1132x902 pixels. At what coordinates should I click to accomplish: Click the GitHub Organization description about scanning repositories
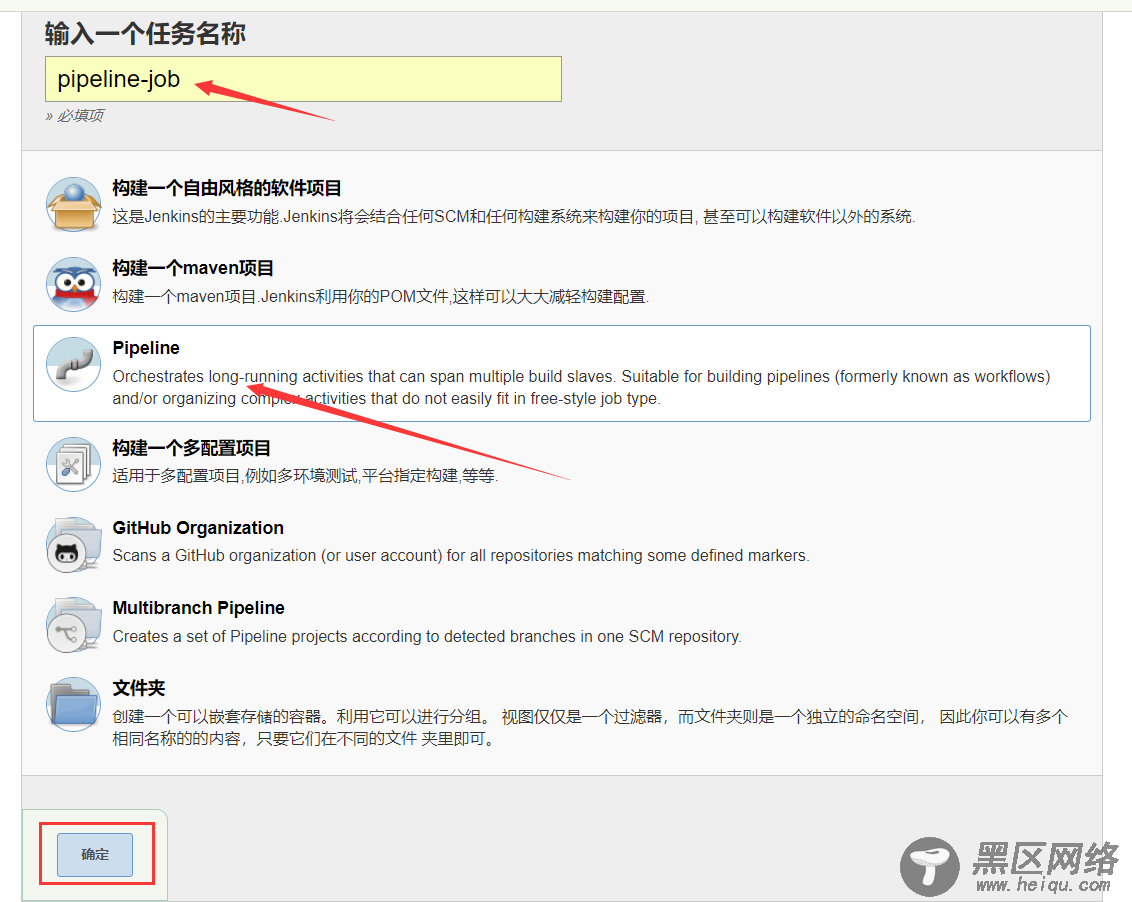(x=461, y=555)
